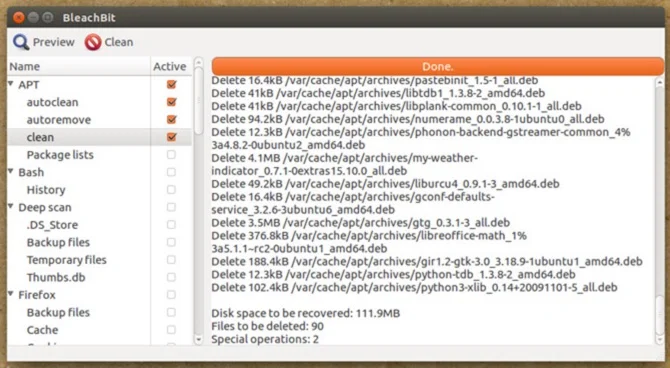The height and width of the screenshot is (368, 670).
Task: Click the python3-xlib delete log line
Action: [414, 287]
